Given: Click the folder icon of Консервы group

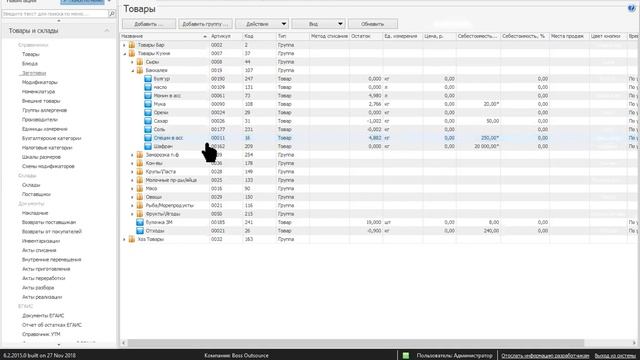Looking at the screenshot, I should pyautogui.click(x=140, y=163).
